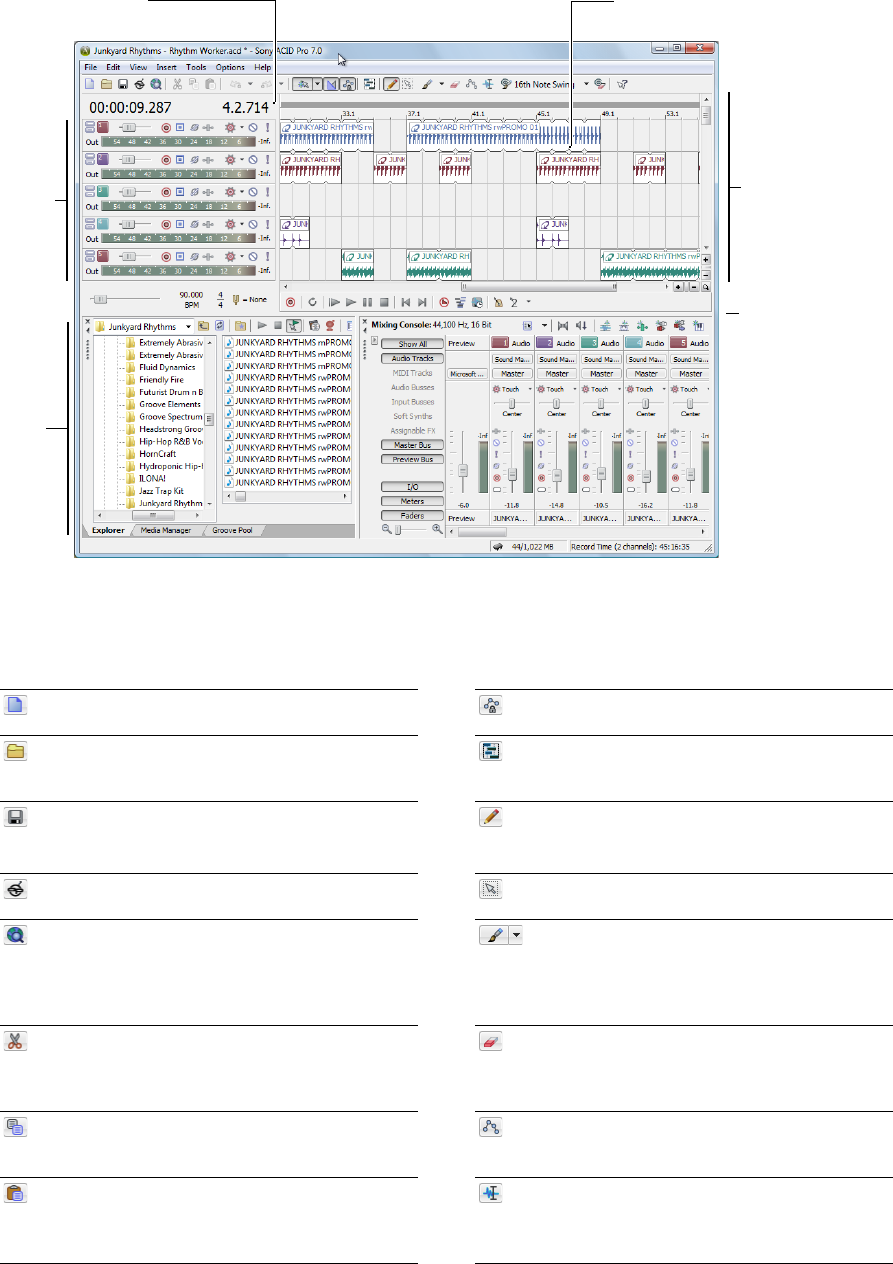Click the Record transport button
This screenshot has width=893, height=1264.
pos(290,301)
